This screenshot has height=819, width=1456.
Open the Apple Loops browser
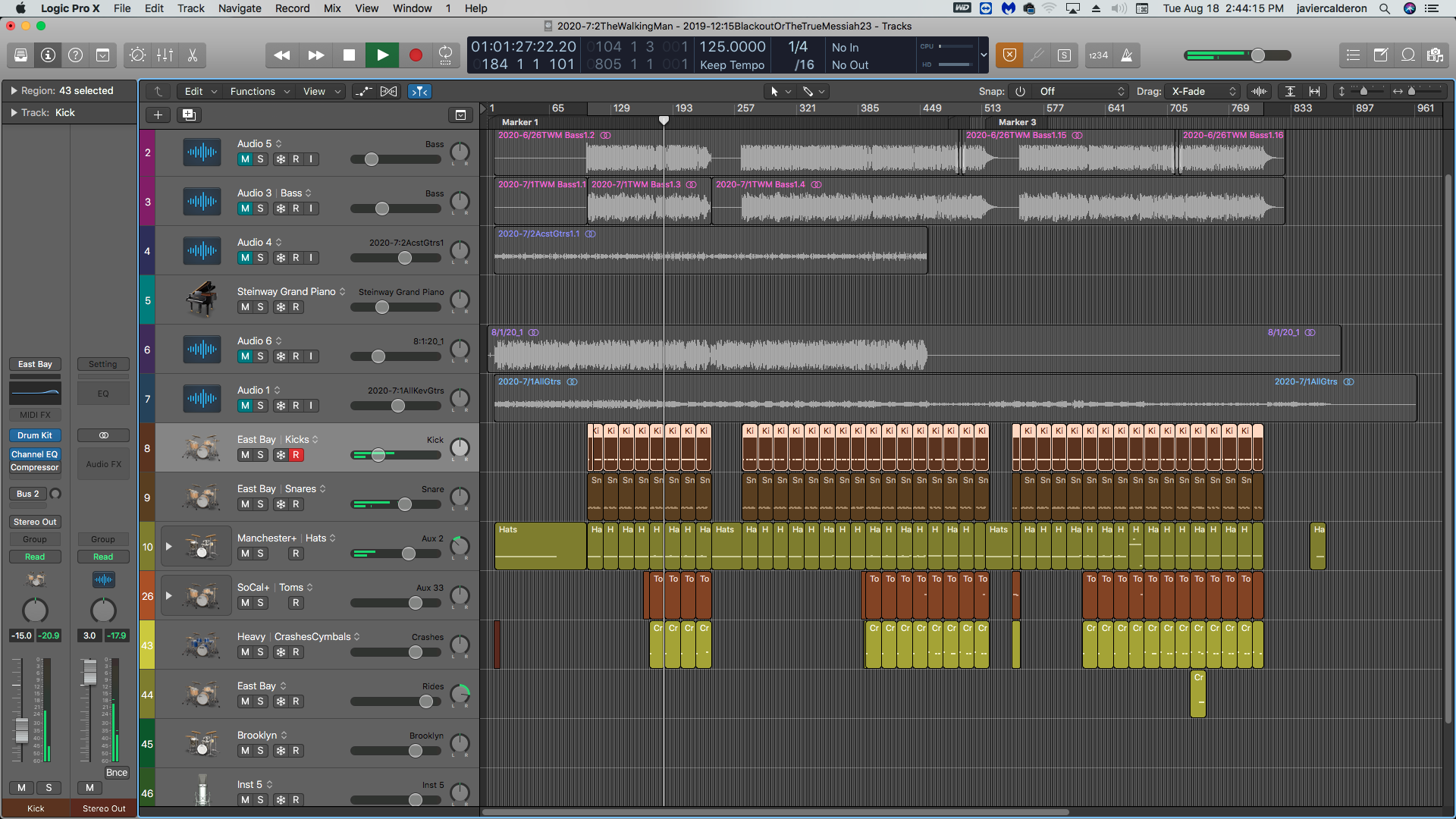1409,55
